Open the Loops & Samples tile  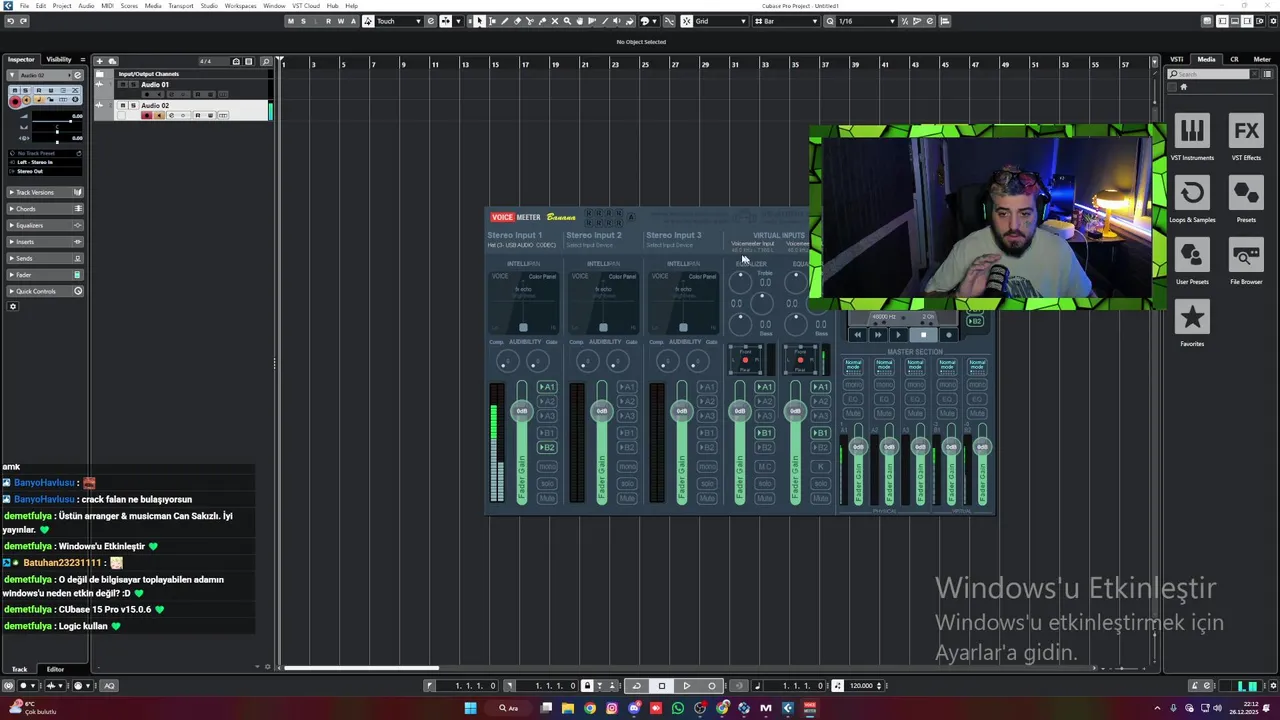click(x=1191, y=200)
